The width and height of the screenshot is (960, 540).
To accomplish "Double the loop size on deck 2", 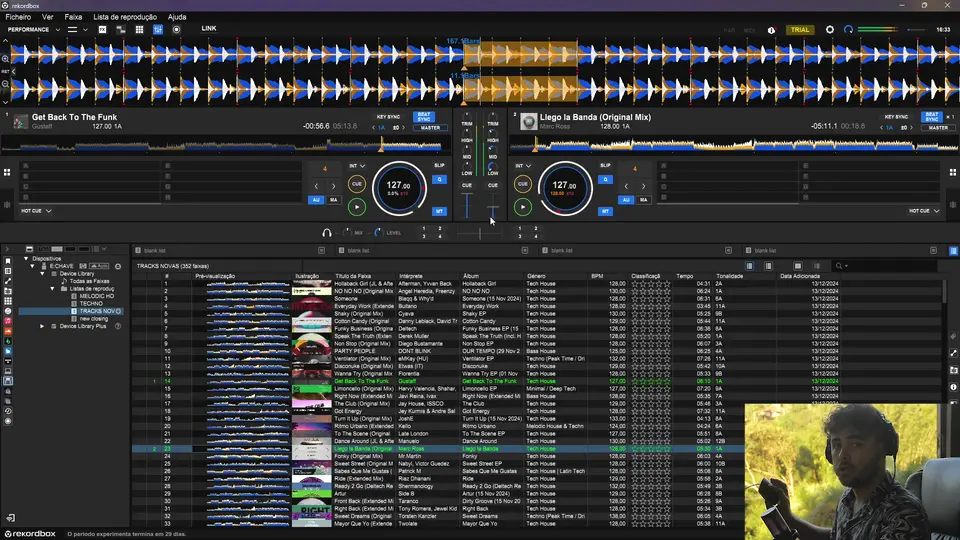I will [x=643, y=186].
